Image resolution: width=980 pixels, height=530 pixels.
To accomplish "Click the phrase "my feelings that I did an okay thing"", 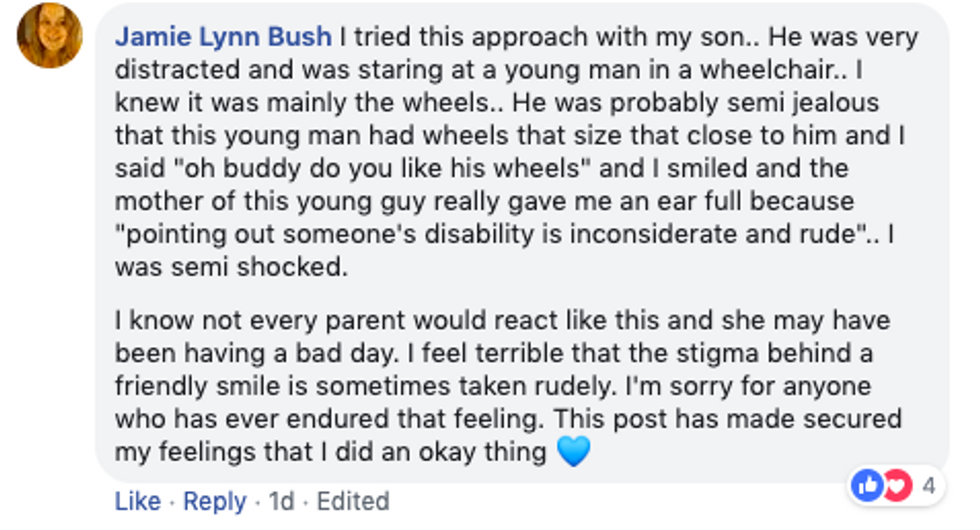I will 331,452.
